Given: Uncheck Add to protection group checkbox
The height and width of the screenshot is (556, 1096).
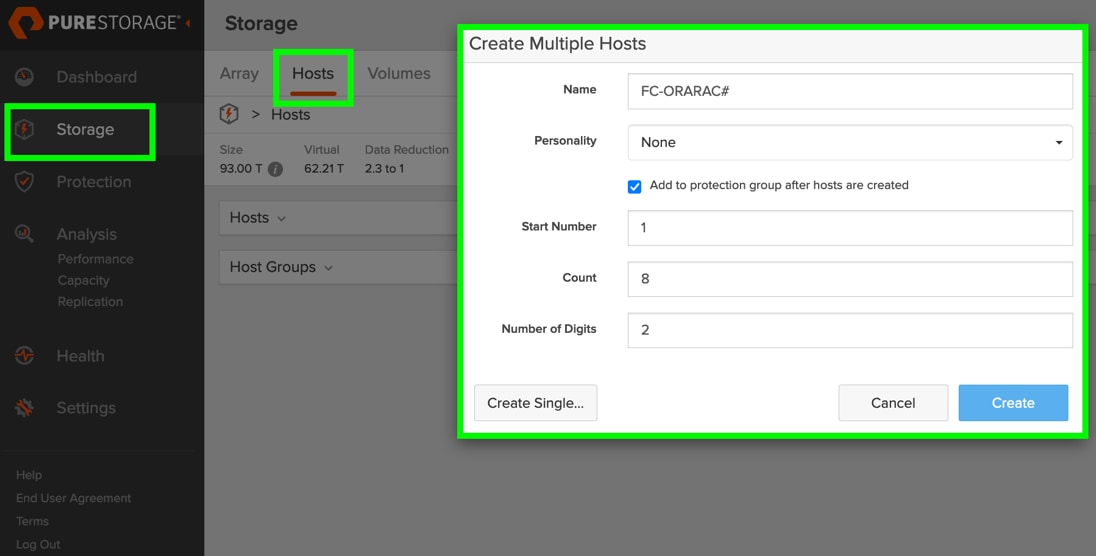Looking at the screenshot, I should [634, 186].
